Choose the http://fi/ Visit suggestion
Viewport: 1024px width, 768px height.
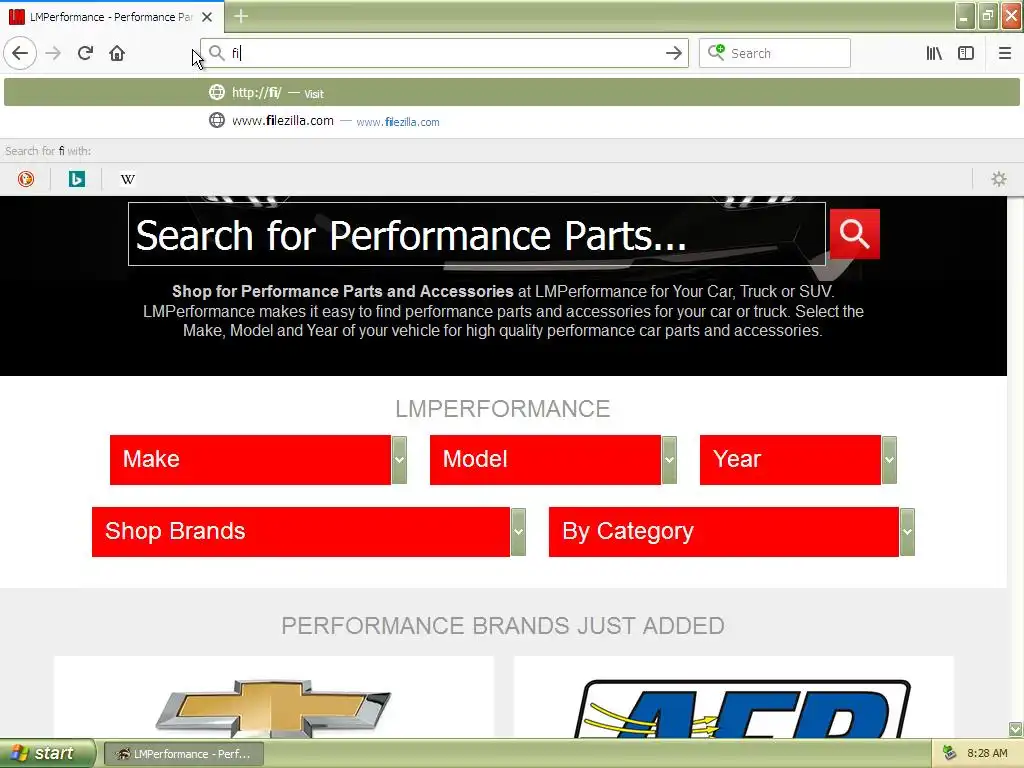pyautogui.click(x=511, y=93)
